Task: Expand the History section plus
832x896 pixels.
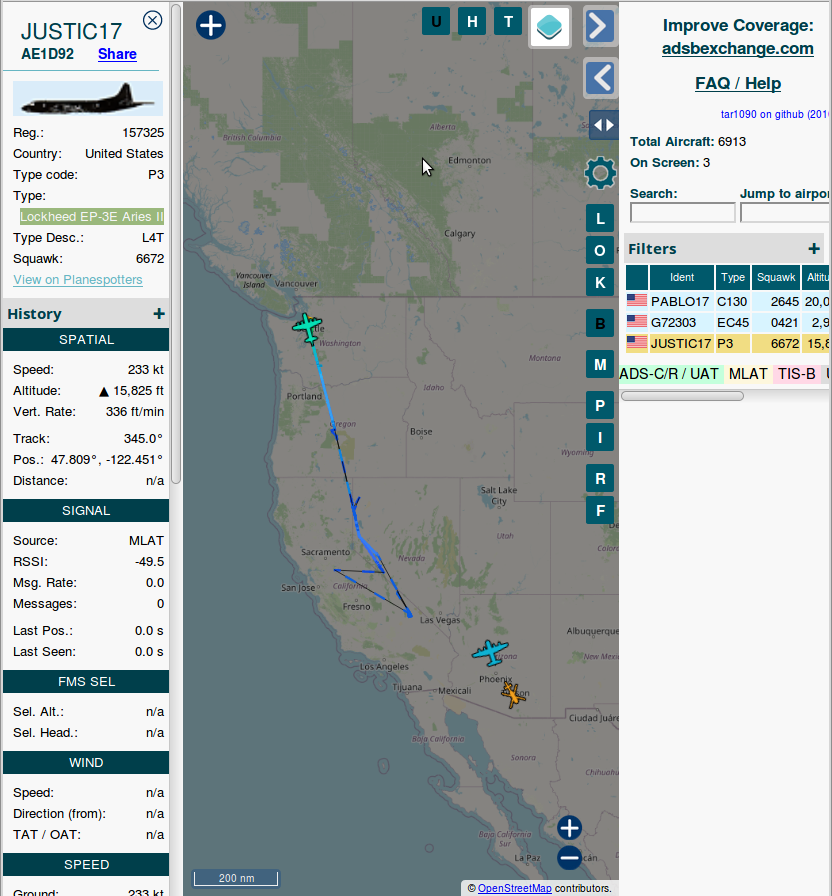Action: tap(159, 314)
